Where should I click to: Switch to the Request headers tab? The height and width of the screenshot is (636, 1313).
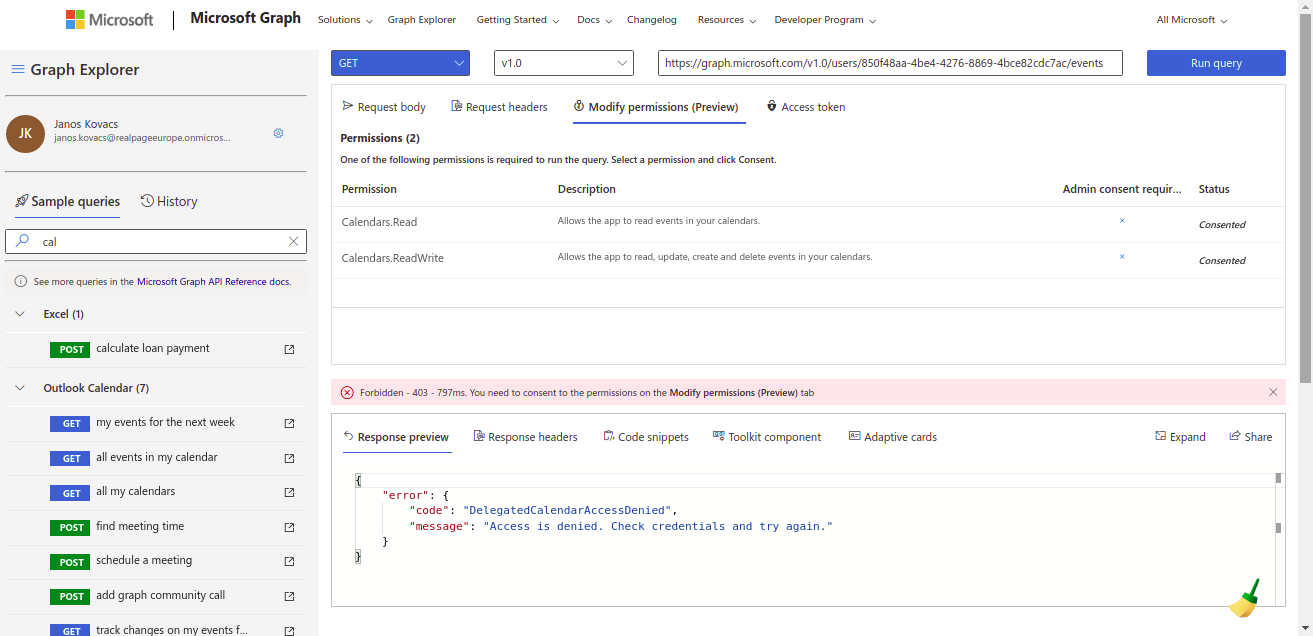click(499, 106)
